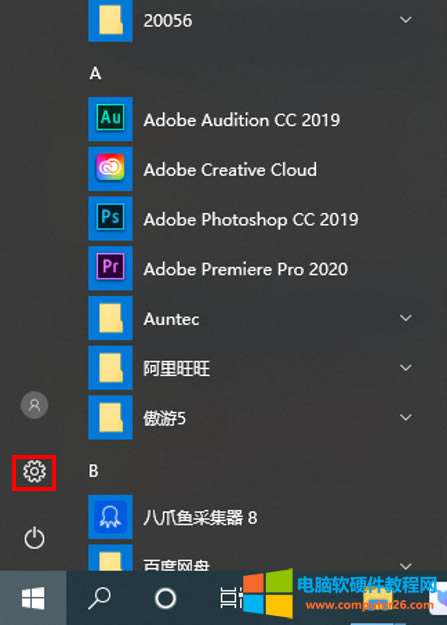447x625 pixels.
Task: Open the user account avatar
Action: (x=34, y=405)
